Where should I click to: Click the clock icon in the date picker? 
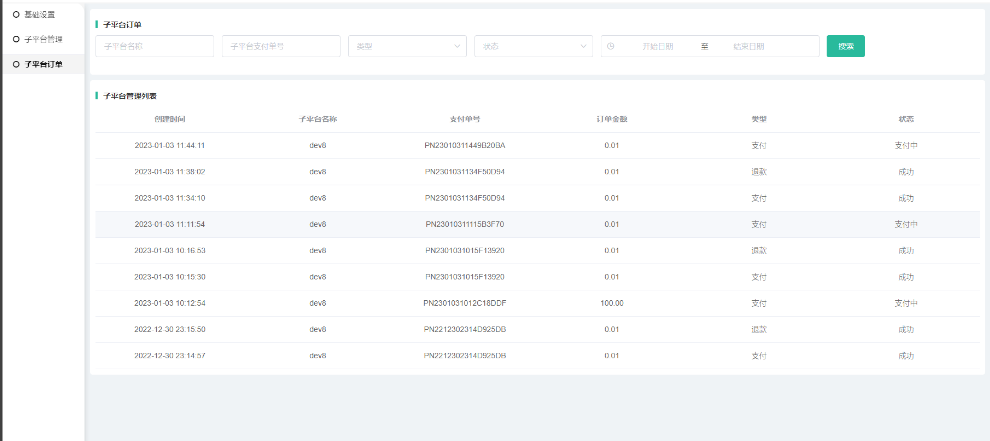(x=610, y=46)
